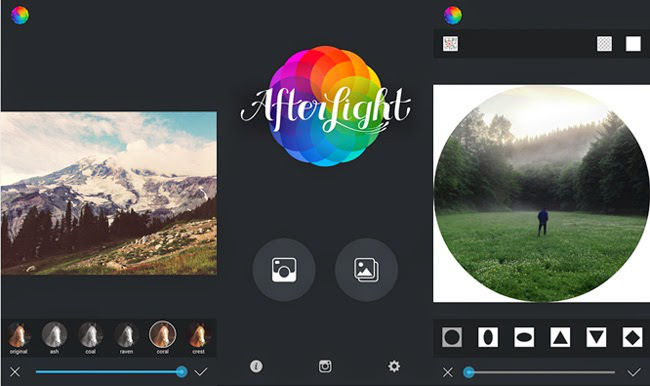Open the photo gallery picker button
The width and height of the screenshot is (650, 386).
[x=366, y=270]
